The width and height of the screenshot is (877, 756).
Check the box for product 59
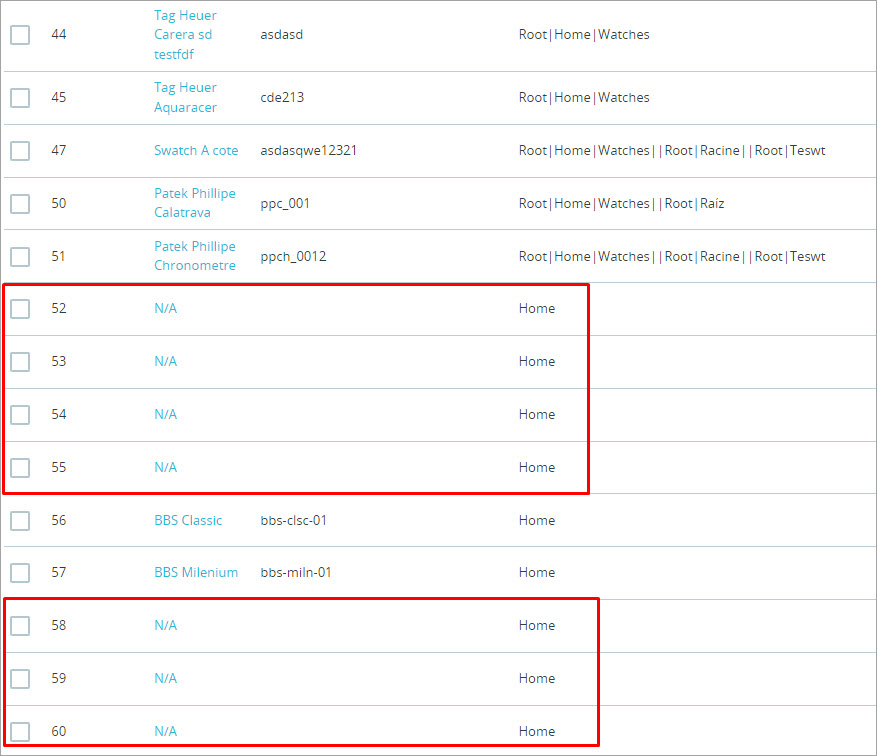(20, 679)
